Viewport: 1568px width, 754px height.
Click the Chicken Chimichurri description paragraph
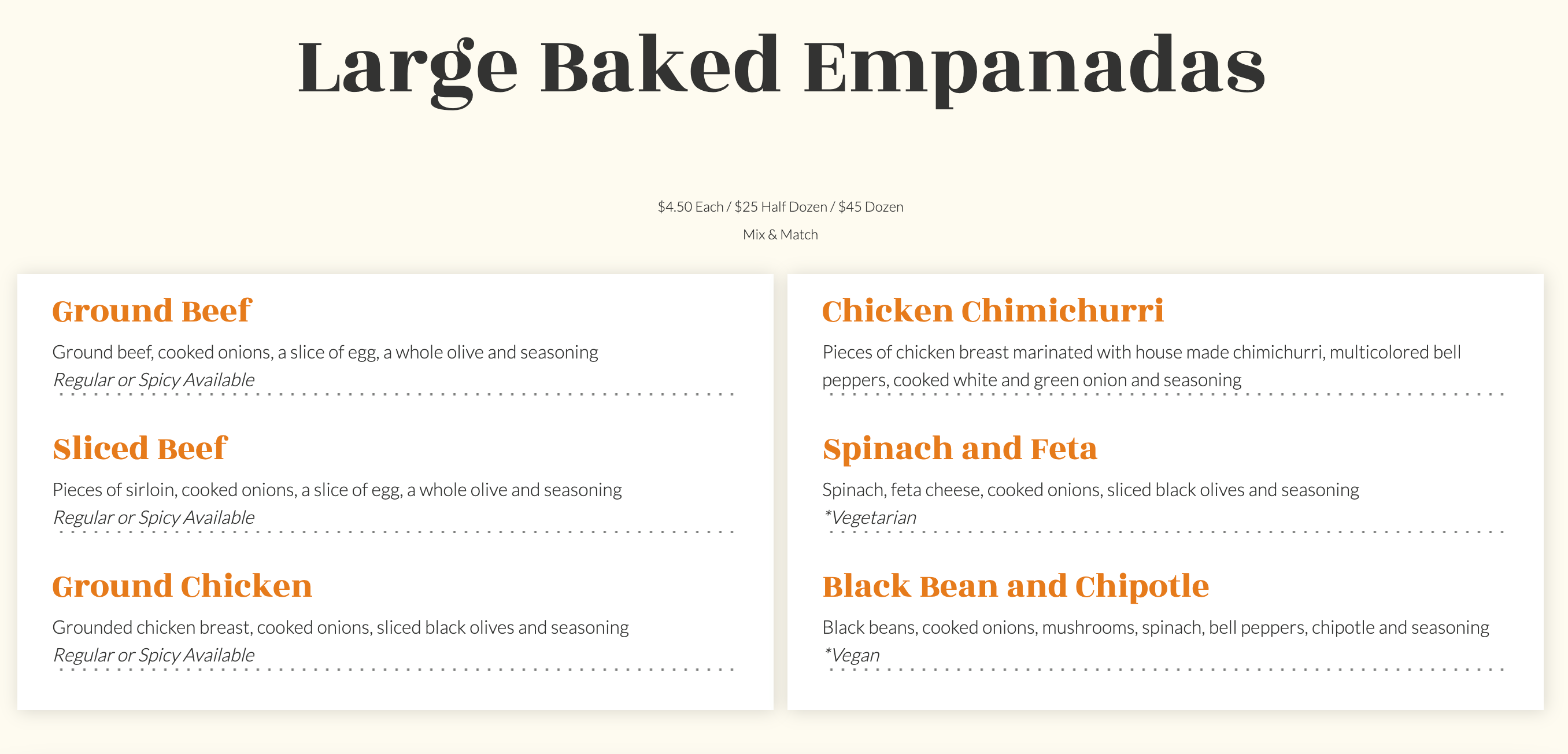click(x=1141, y=366)
